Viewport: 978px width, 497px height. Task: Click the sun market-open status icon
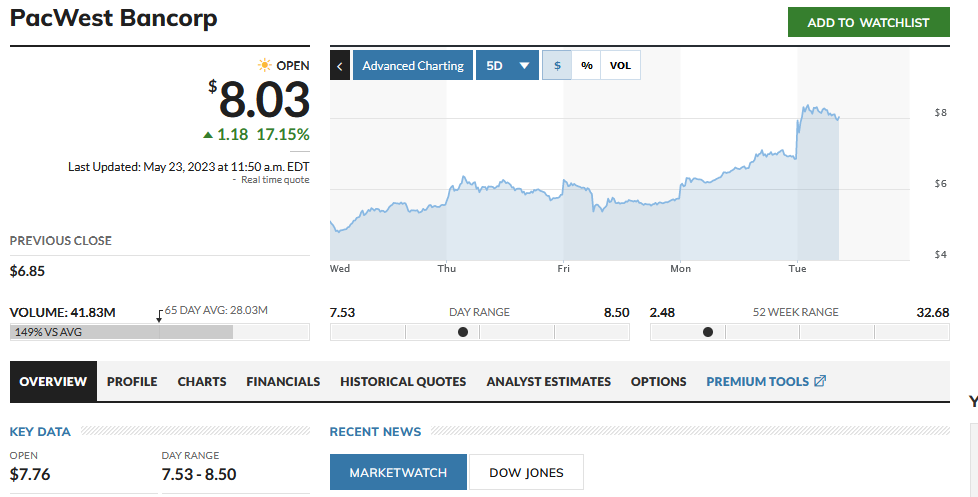pyautogui.click(x=264, y=65)
